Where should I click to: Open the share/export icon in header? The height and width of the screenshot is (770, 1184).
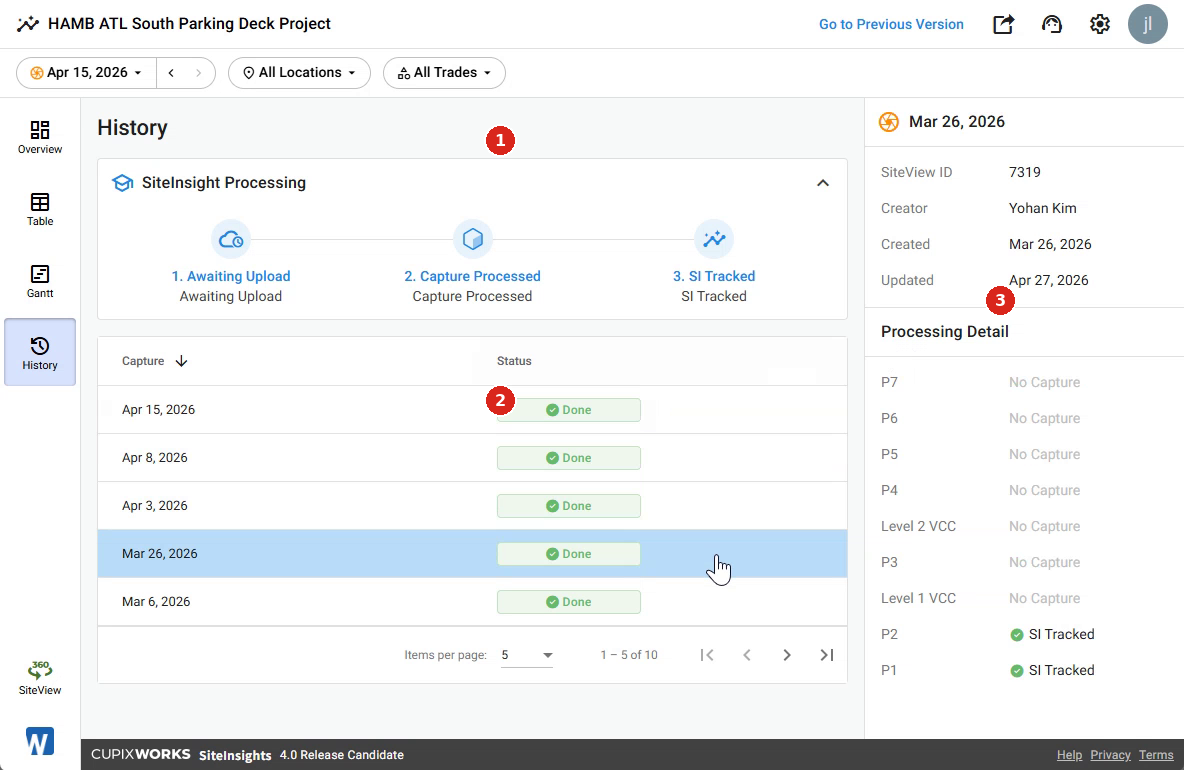(1003, 24)
